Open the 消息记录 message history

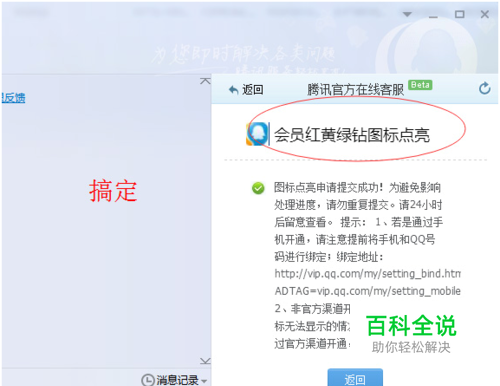(178, 380)
